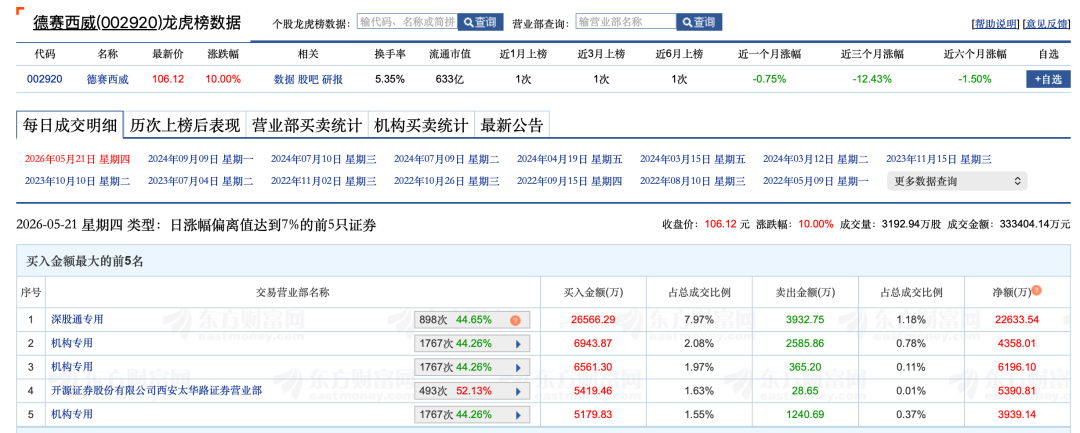The width and height of the screenshot is (1080, 433).
Task: Click the 898次 44.65% stats box
Action: pos(472,320)
